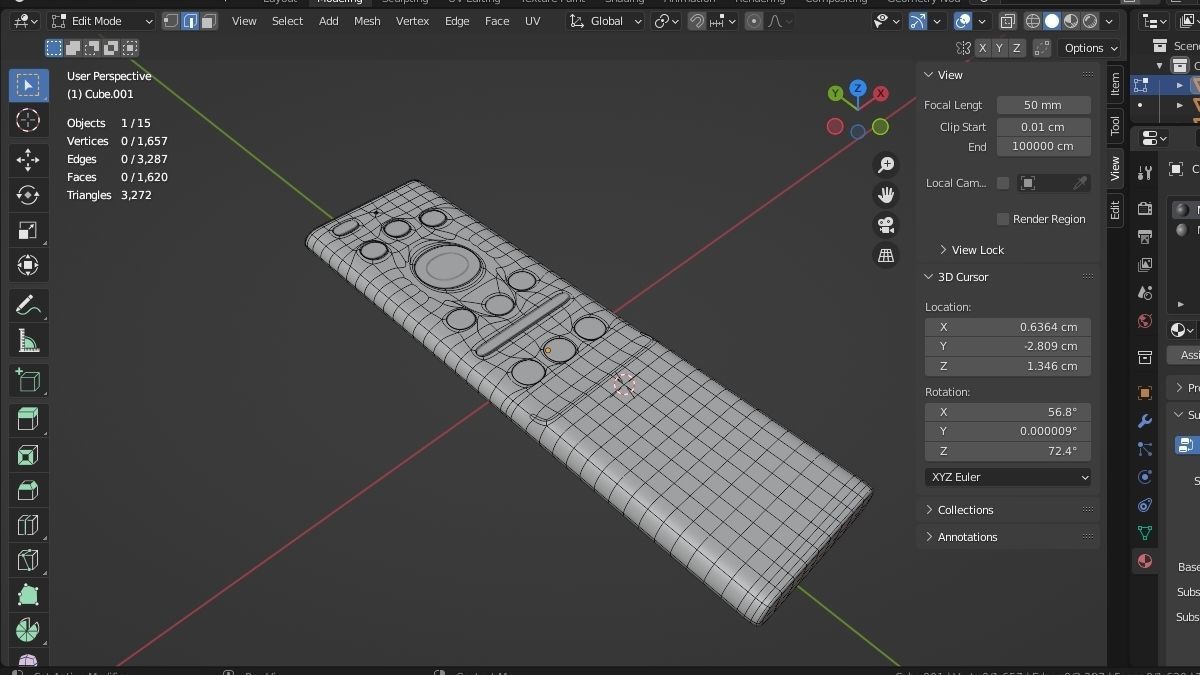This screenshot has height=675, width=1200.
Task: Activate the Loop Cut tool
Action: coord(28,524)
